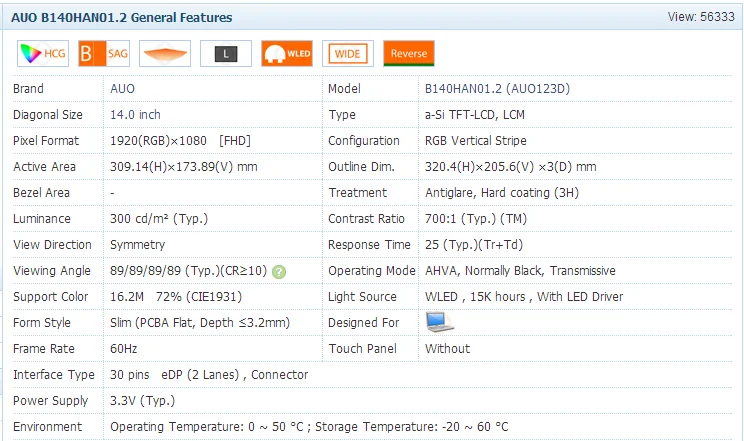Click the a-Si TFT-LCD, LCM type value
The height and width of the screenshot is (441, 744).
click(475, 115)
